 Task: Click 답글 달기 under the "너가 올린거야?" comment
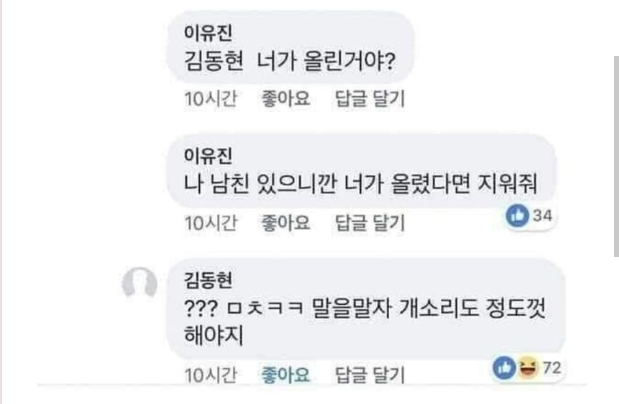368,100
